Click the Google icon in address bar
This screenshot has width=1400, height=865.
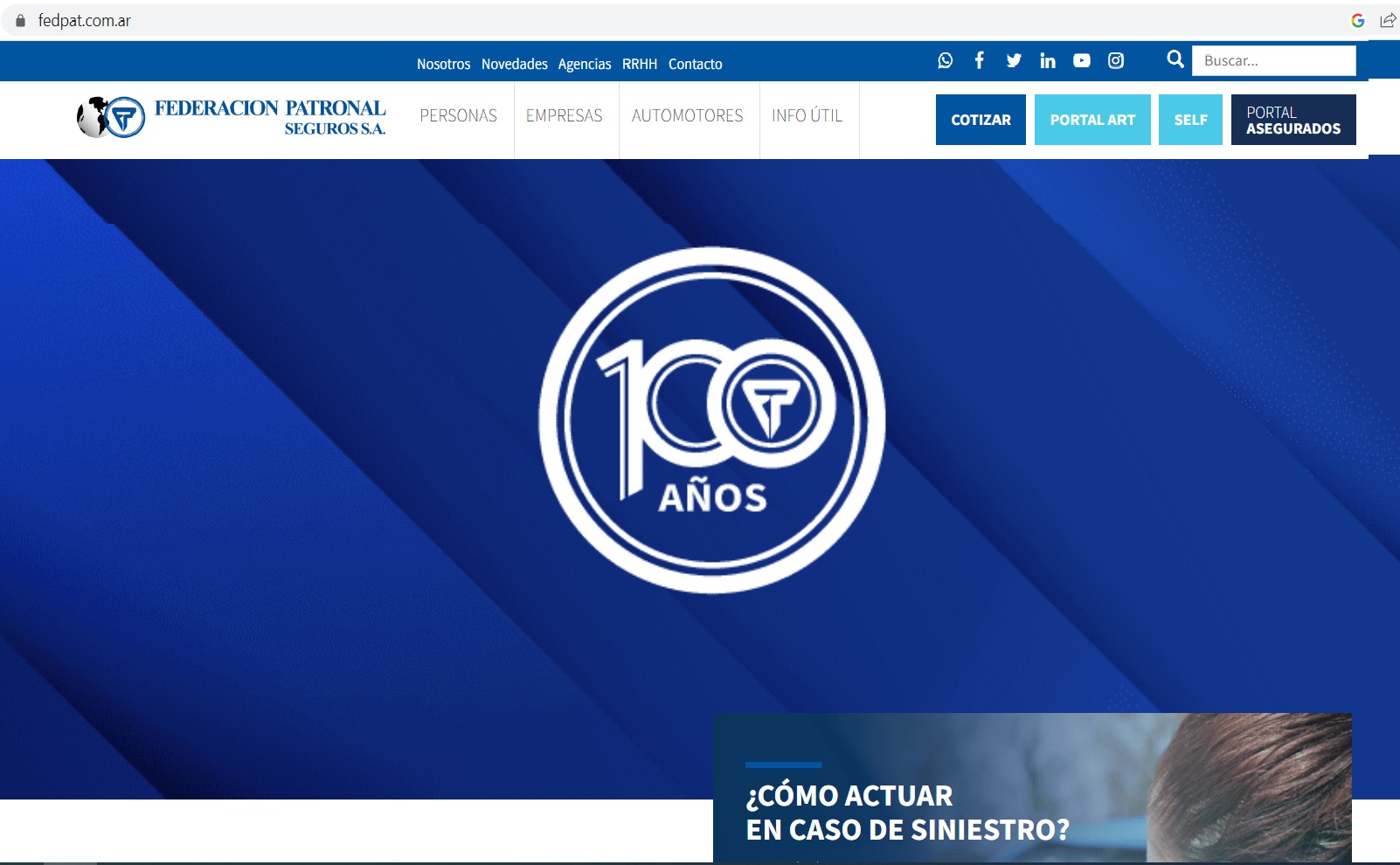click(x=1358, y=20)
